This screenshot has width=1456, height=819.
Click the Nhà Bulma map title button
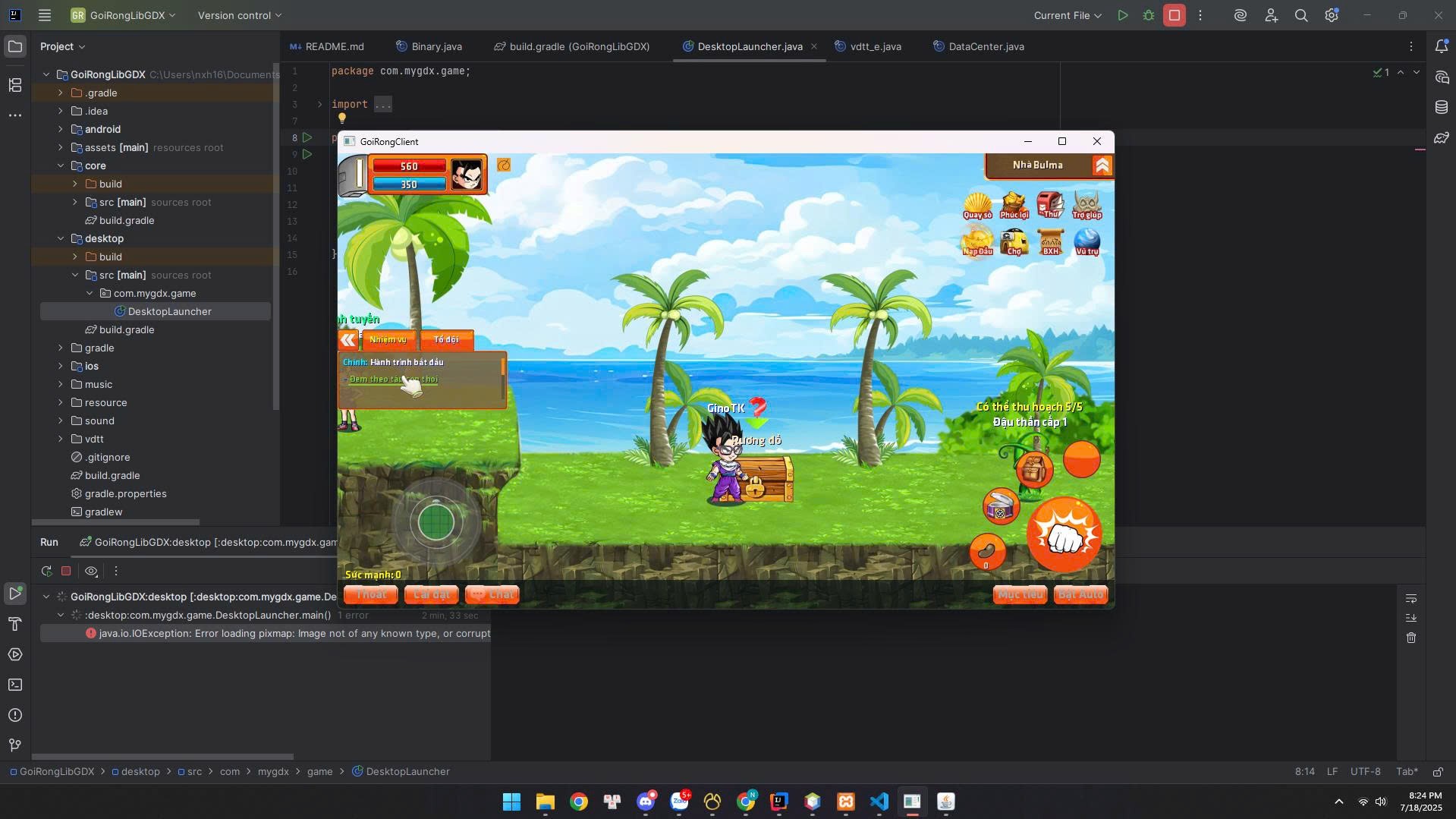[1038, 165]
